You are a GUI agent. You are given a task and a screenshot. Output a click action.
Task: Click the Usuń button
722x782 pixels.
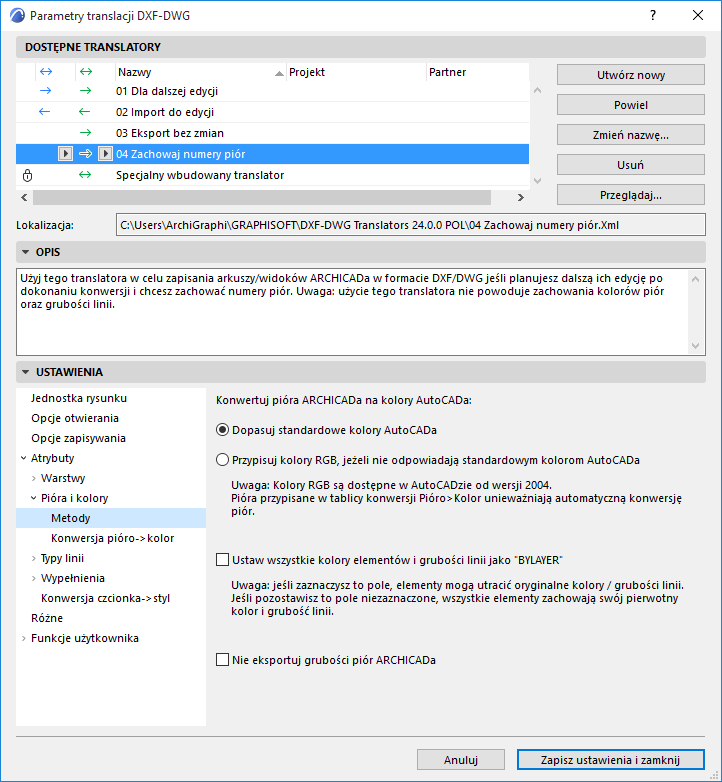(x=631, y=165)
